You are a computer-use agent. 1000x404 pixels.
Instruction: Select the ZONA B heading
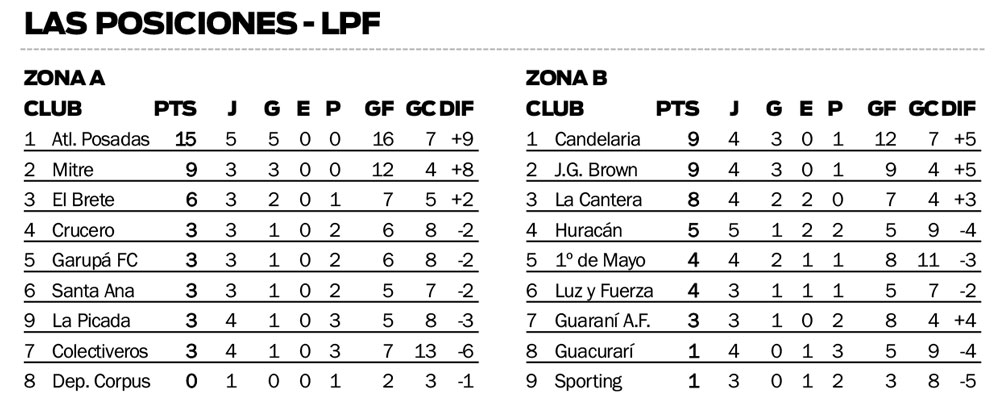point(566,78)
